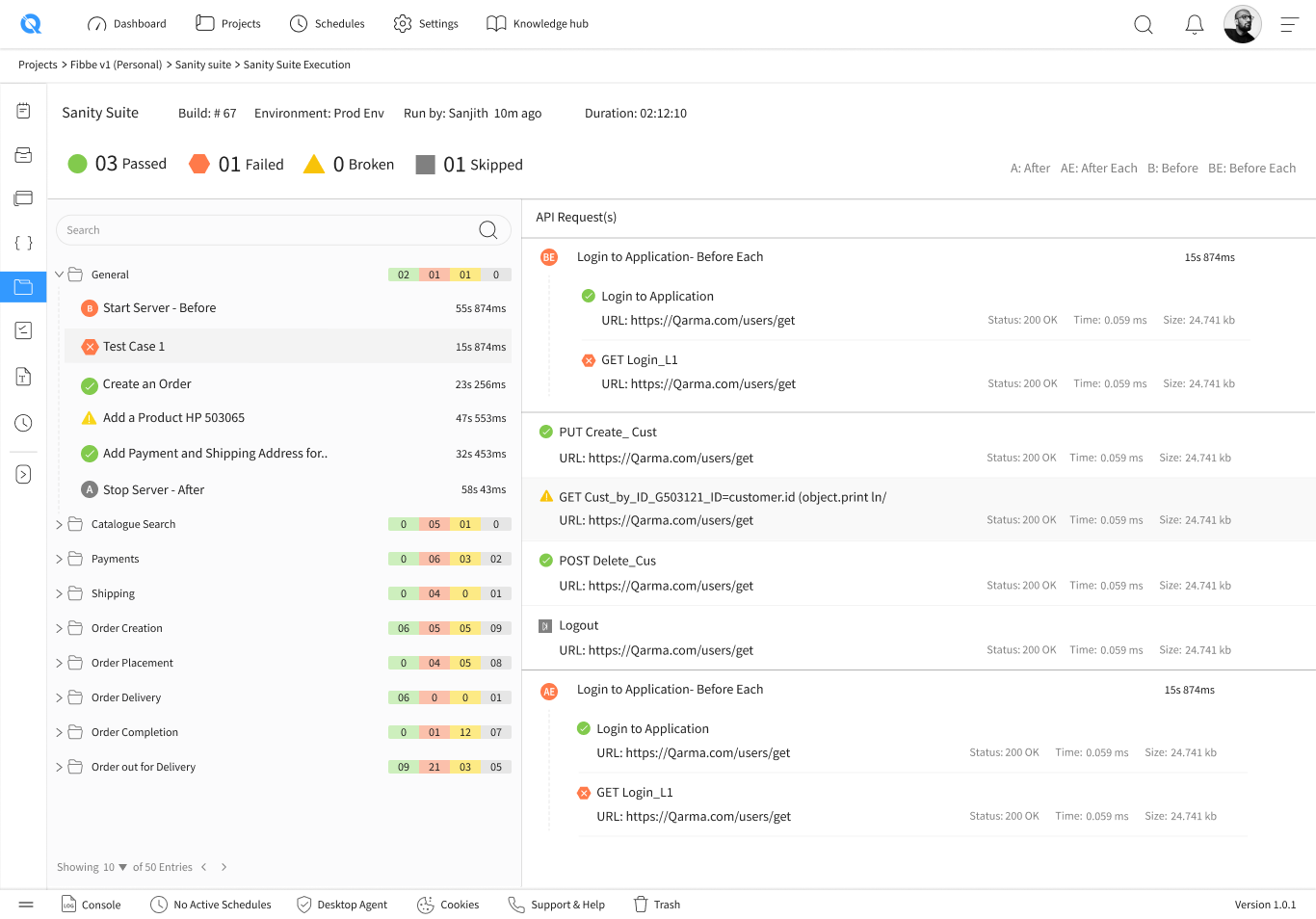The height and width of the screenshot is (919, 1316).
Task: Click the After badge on Stop Server
Action: pyautogui.click(x=90, y=489)
